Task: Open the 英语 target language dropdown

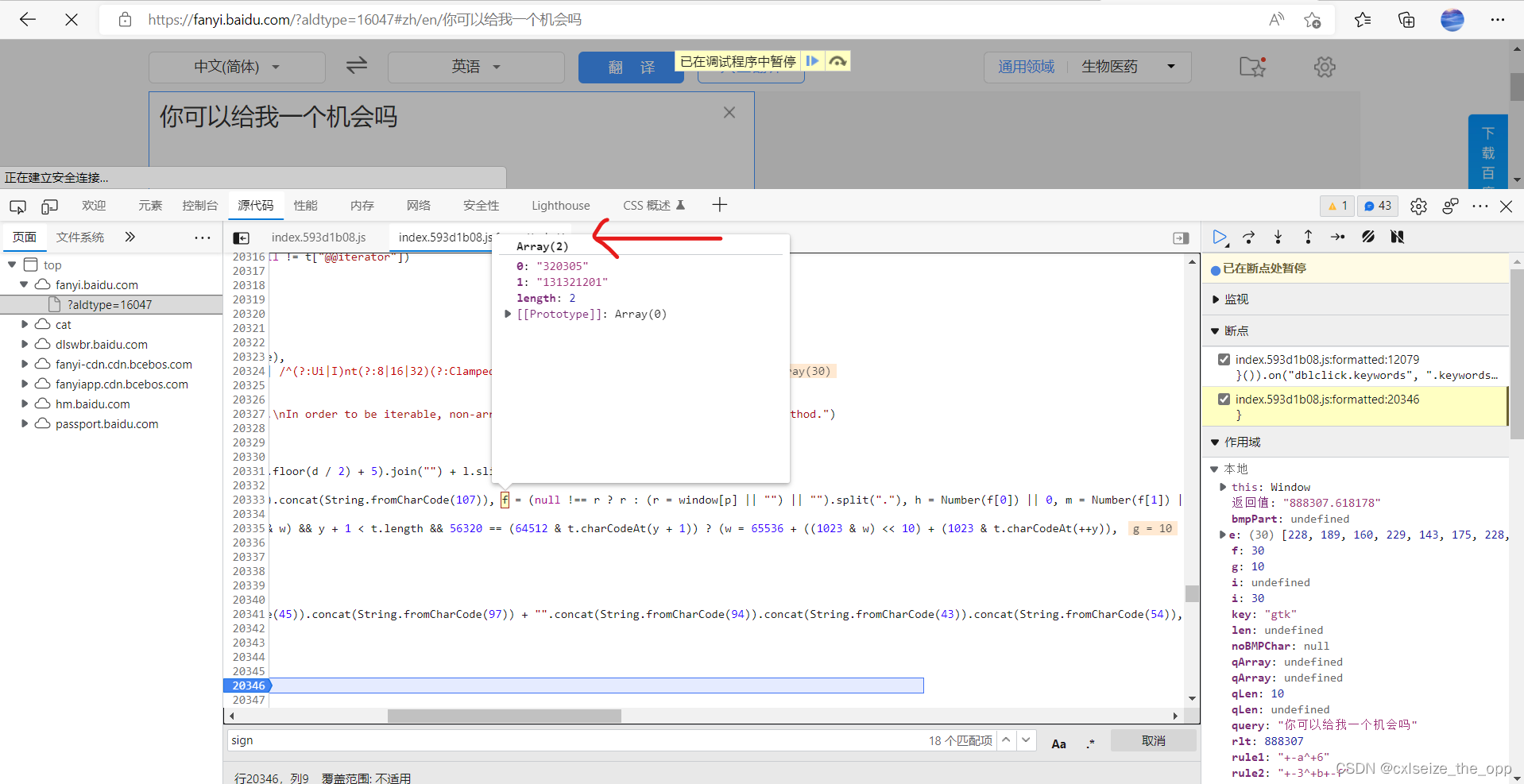Action: click(475, 67)
